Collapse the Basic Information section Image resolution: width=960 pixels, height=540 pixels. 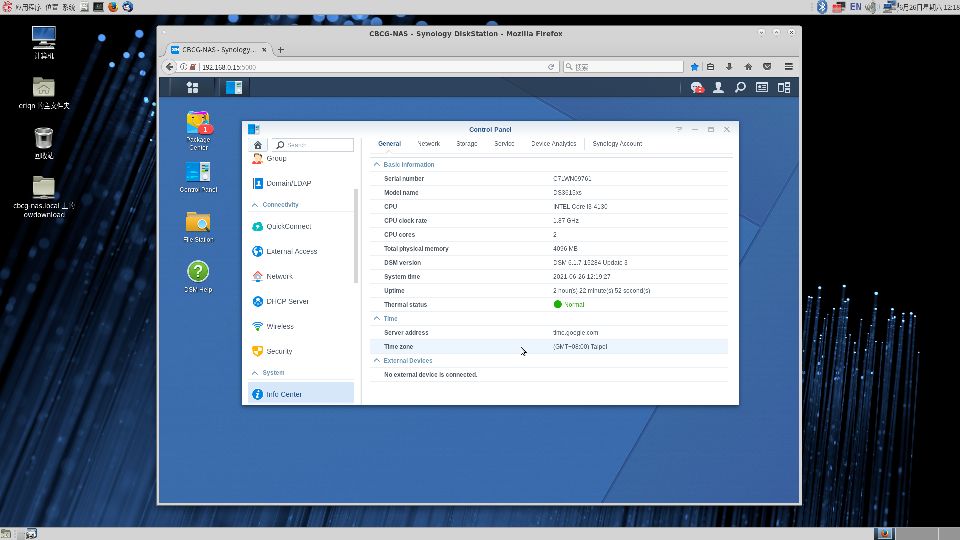(377, 164)
